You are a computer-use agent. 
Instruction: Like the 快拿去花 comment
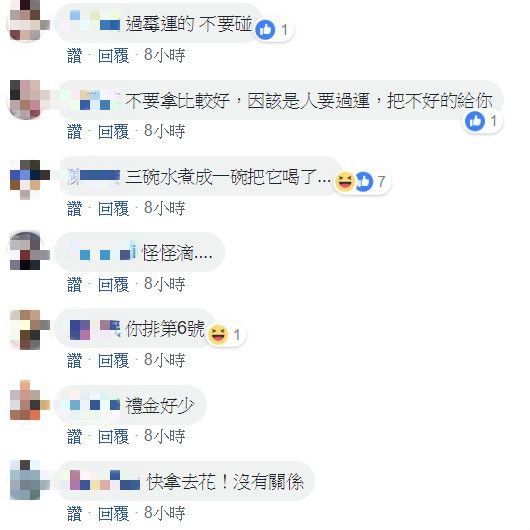74,513
